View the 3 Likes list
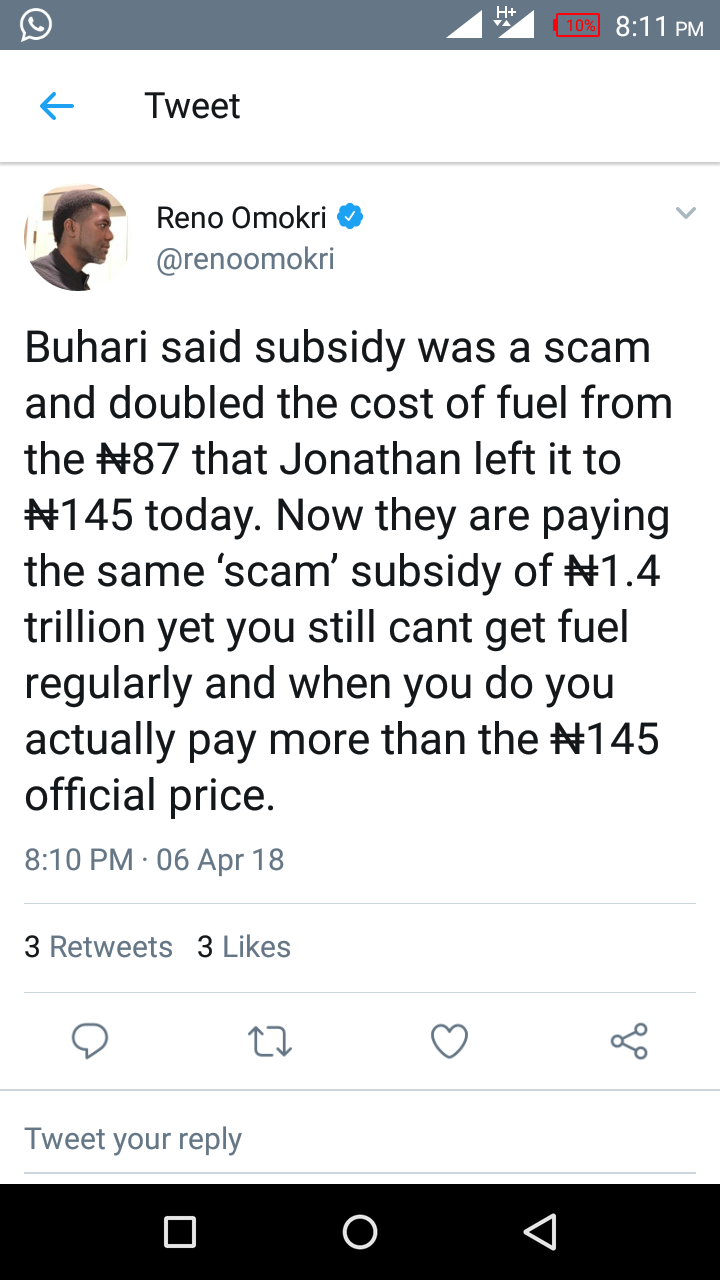720x1280 pixels. point(244,947)
